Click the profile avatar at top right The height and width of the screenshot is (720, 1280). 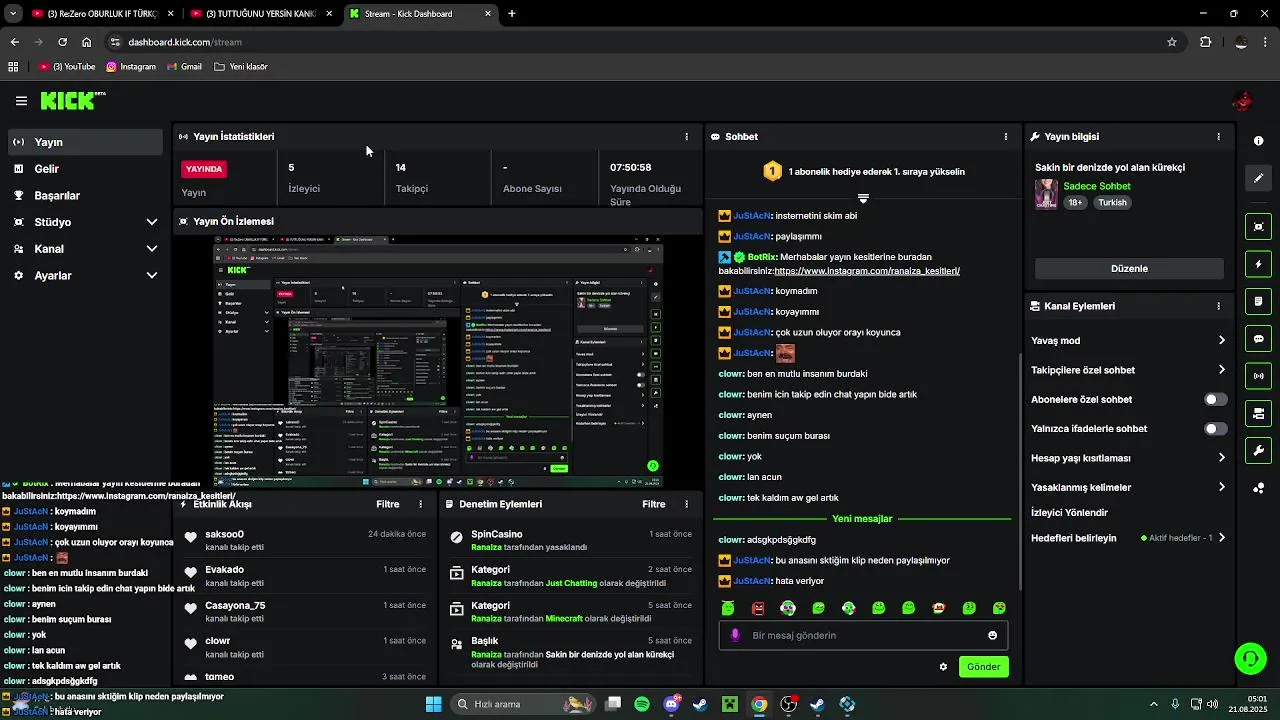(x=1243, y=101)
